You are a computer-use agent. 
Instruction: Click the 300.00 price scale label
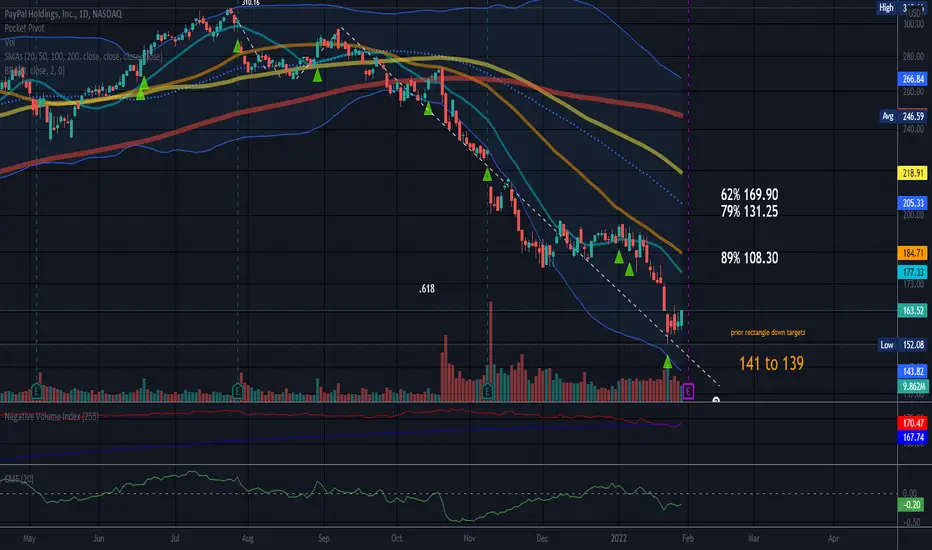pos(913,24)
